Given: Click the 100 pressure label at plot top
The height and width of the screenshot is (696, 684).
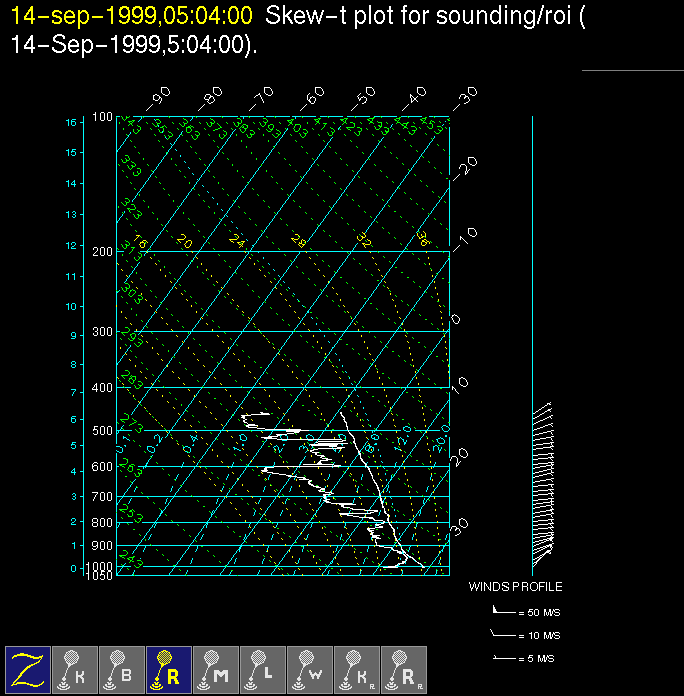Looking at the screenshot, I should (x=102, y=118).
